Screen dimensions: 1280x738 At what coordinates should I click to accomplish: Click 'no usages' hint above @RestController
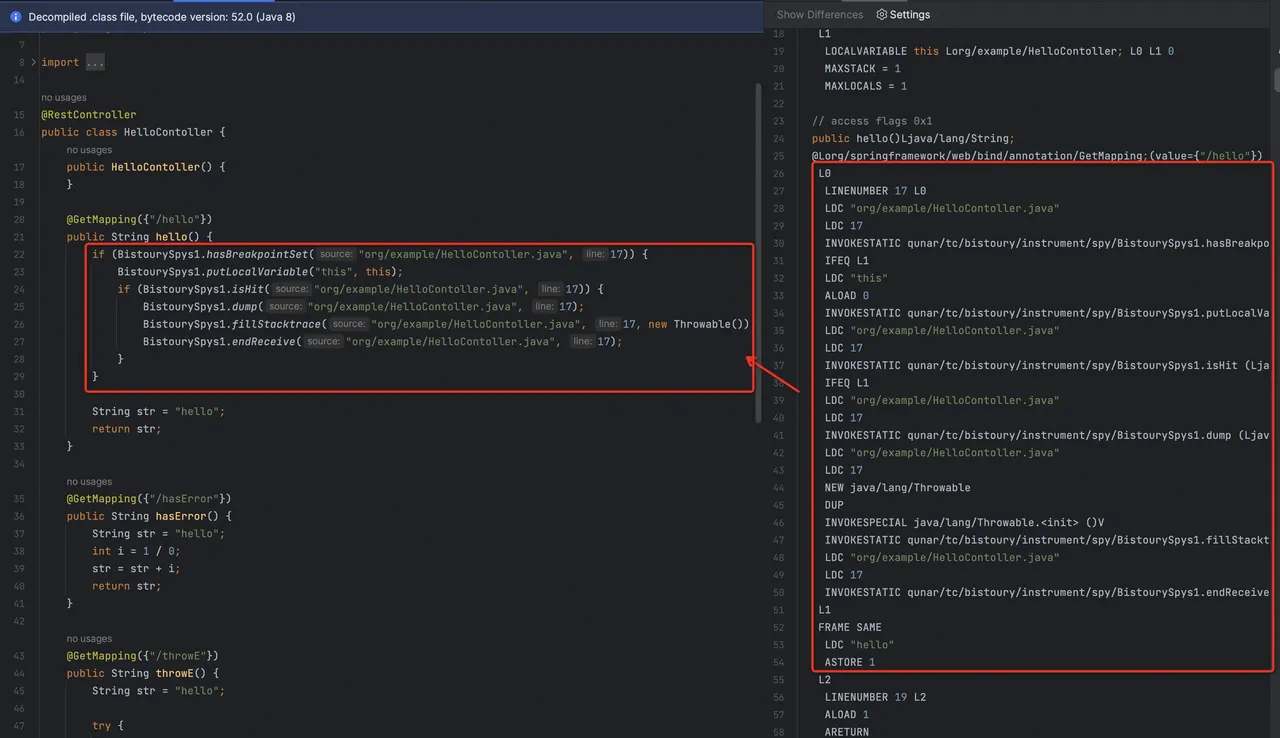point(64,98)
